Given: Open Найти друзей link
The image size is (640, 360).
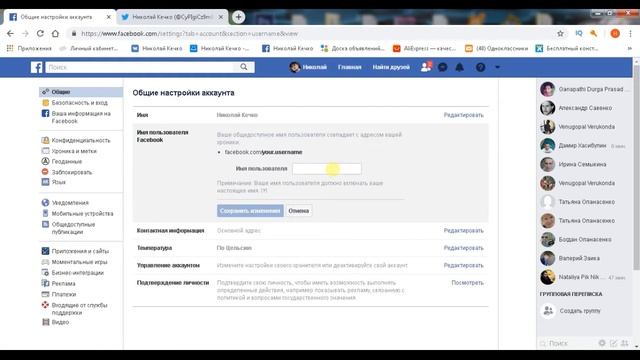Looking at the screenshot, I should click(391, 67).
